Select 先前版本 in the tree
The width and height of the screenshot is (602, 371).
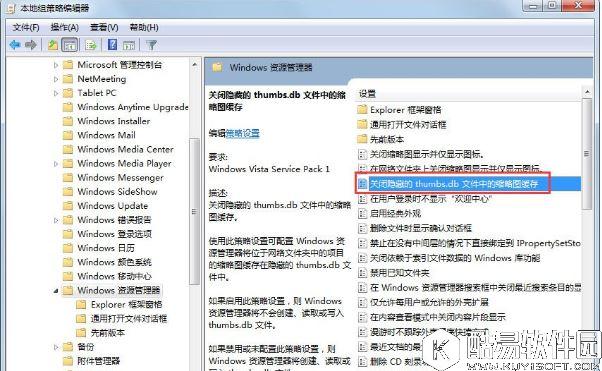pos(108,333)
